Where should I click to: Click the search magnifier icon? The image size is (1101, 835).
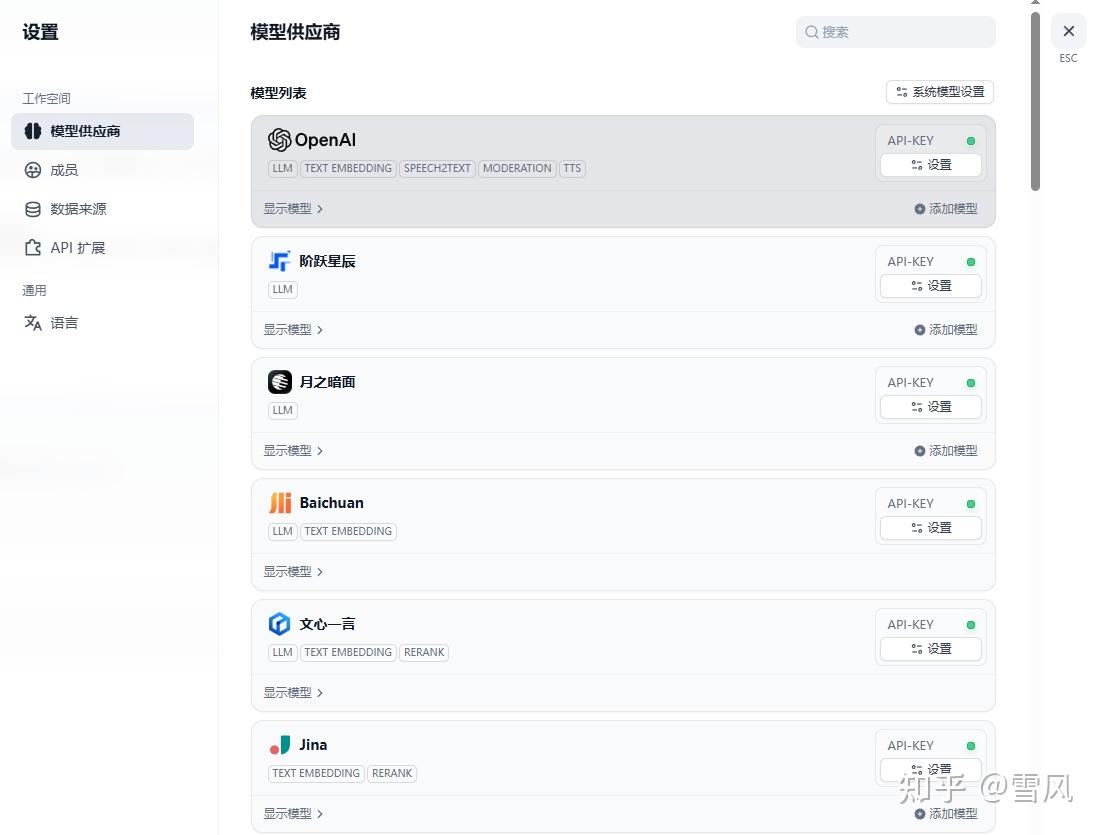(x=812, y=32)
